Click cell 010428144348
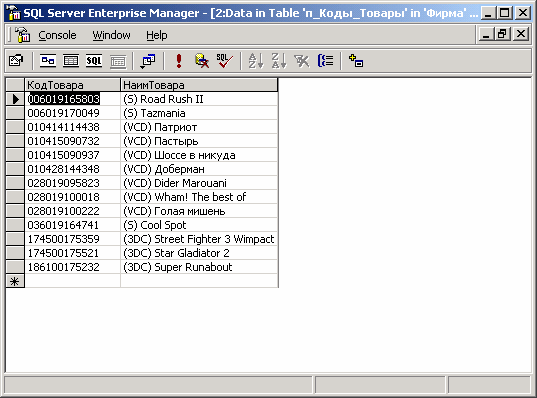This screenshot has height=398, width=537. pyautogui.click(x=72, y=169)
